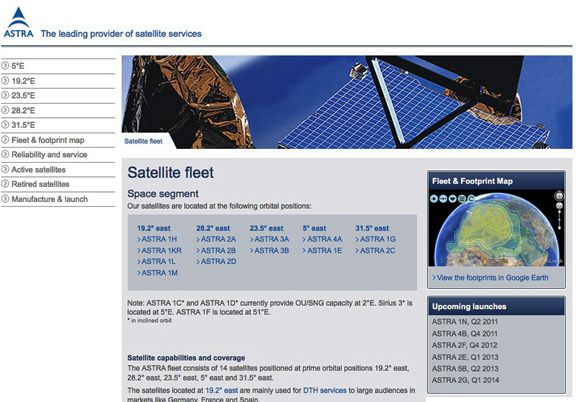Open the ASTRA 1G satellite link
The height and width of the screenshot is (402, 576).
pos(375,239)
